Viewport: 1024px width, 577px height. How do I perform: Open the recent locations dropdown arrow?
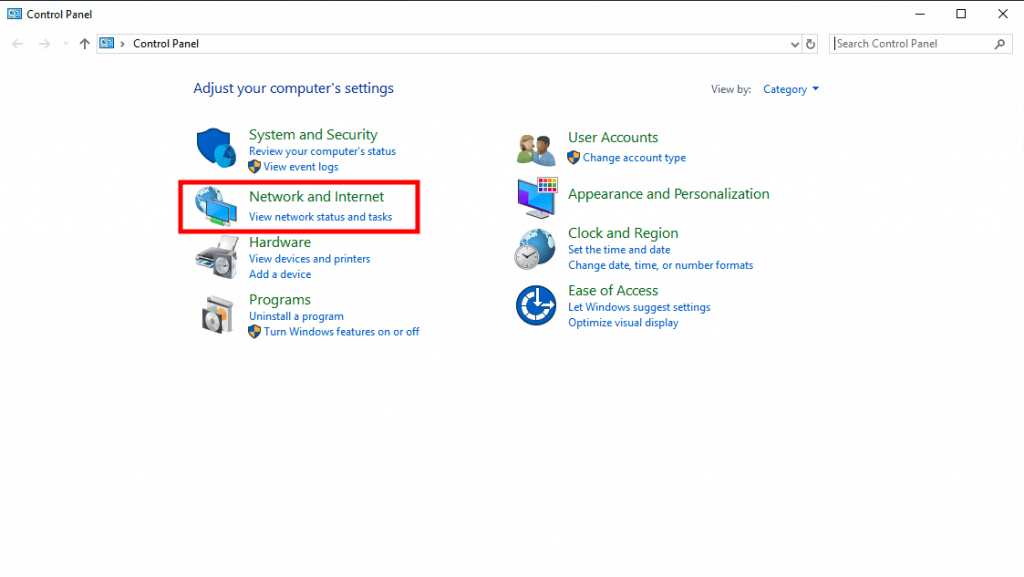pos(66,44)
